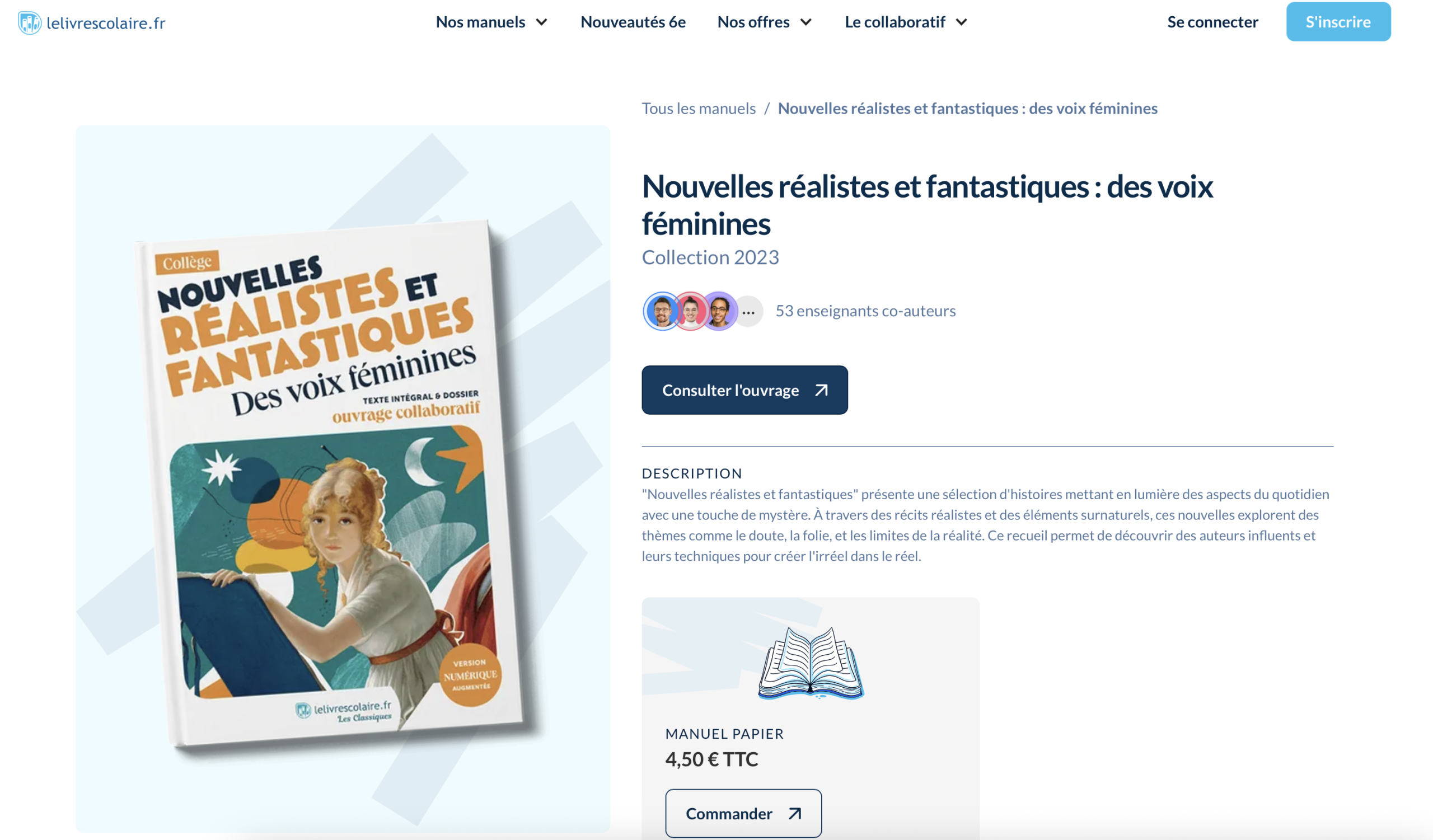Image resolution: width=1433 pixels, height=840 pixels.
Task: Click the arrow icon in Consulter l'ouvrage
Action: point(821,391)
